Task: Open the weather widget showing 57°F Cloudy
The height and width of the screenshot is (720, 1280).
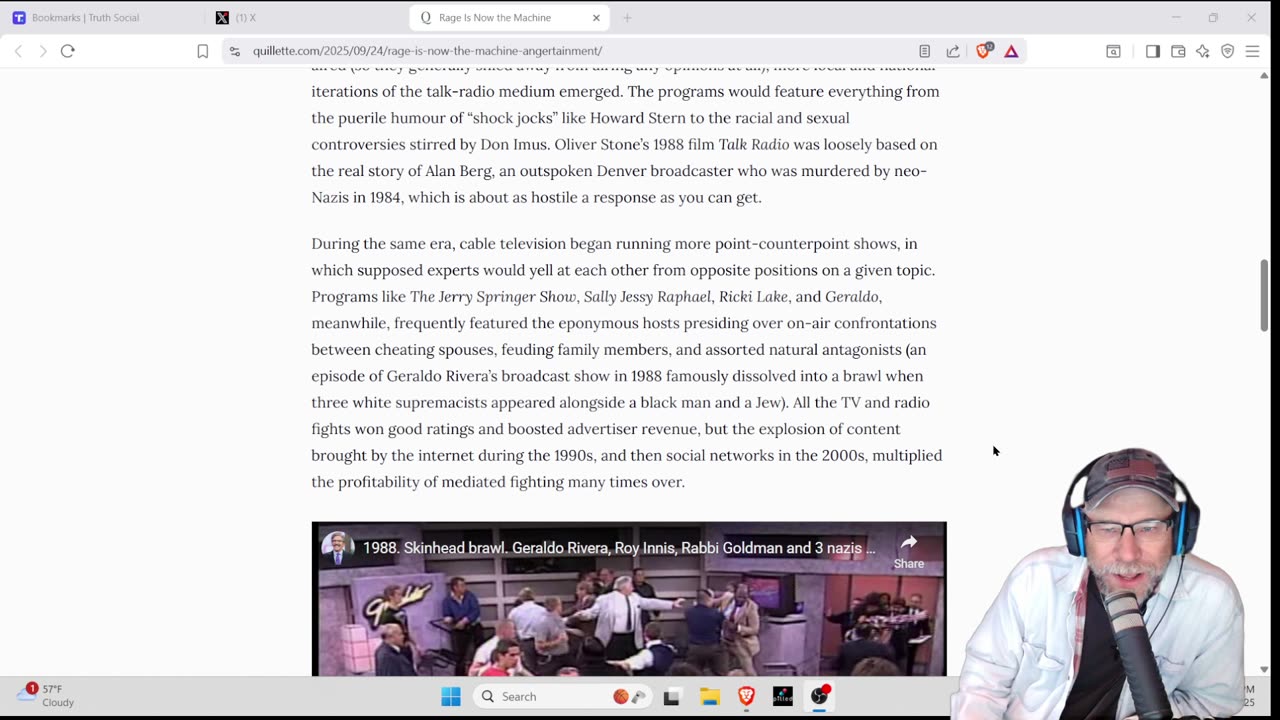Action: coord(46,696)
